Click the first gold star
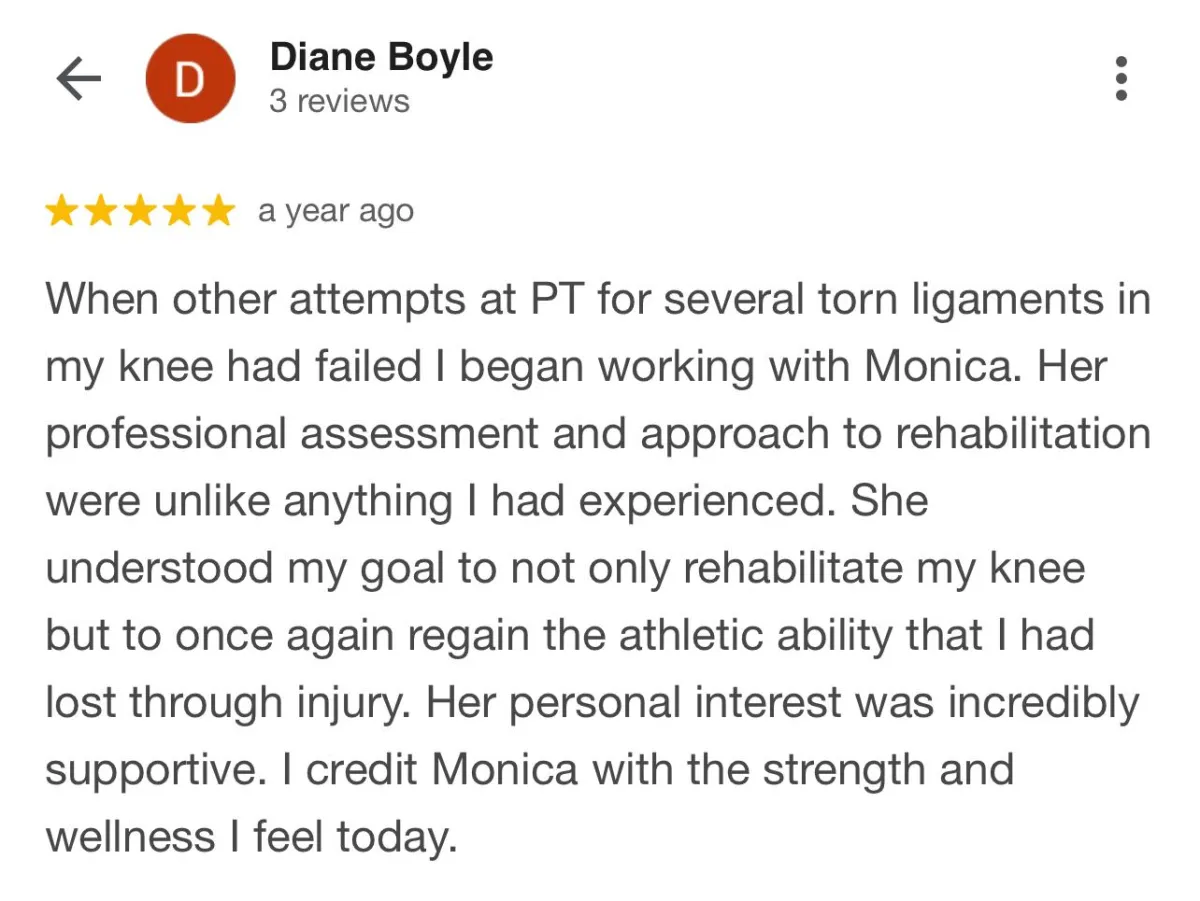1200x901 pixels. pyautogui.click(x=61, y=212)
